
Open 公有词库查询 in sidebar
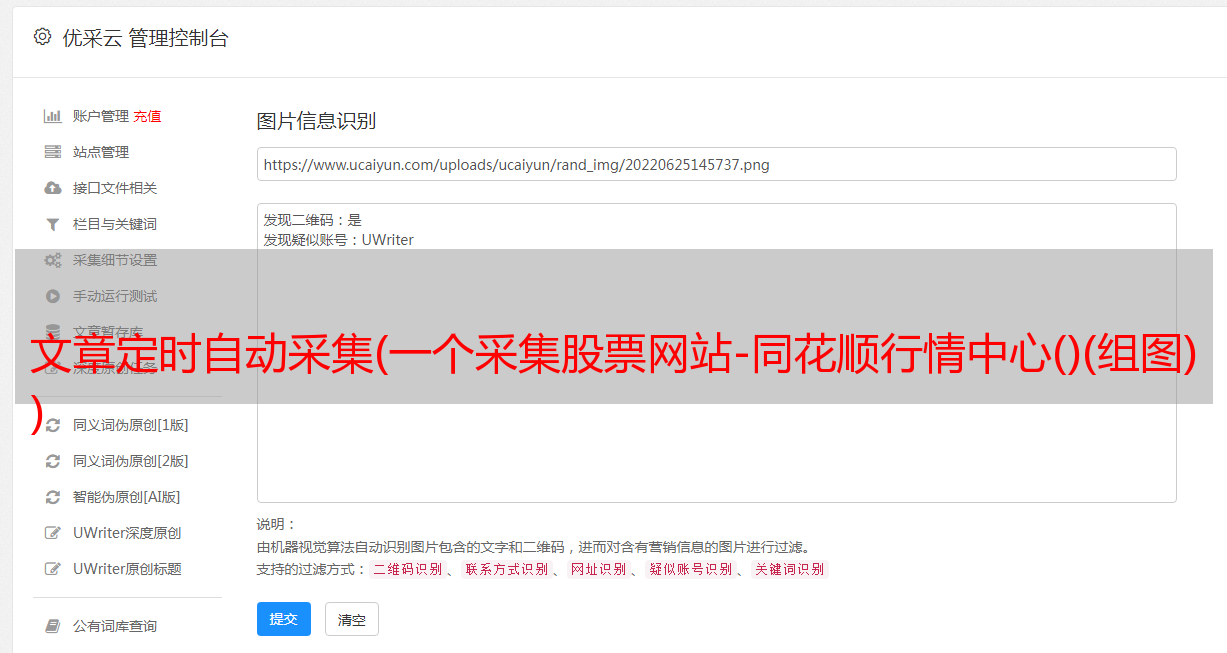(115, 626)
